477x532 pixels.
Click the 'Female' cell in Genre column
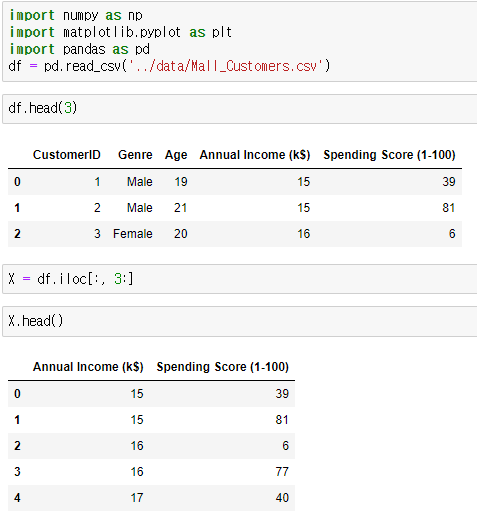coord(133,234)
